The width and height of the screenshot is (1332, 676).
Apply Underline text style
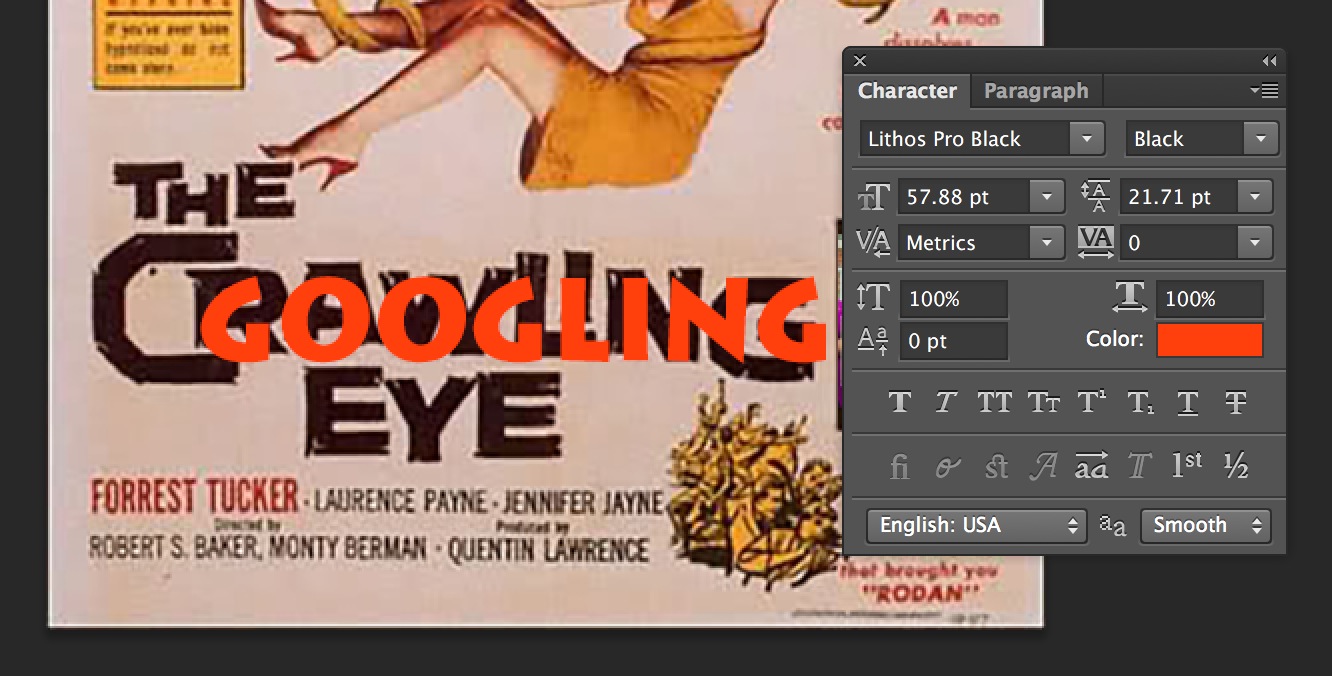click(x=1188, y=402)
